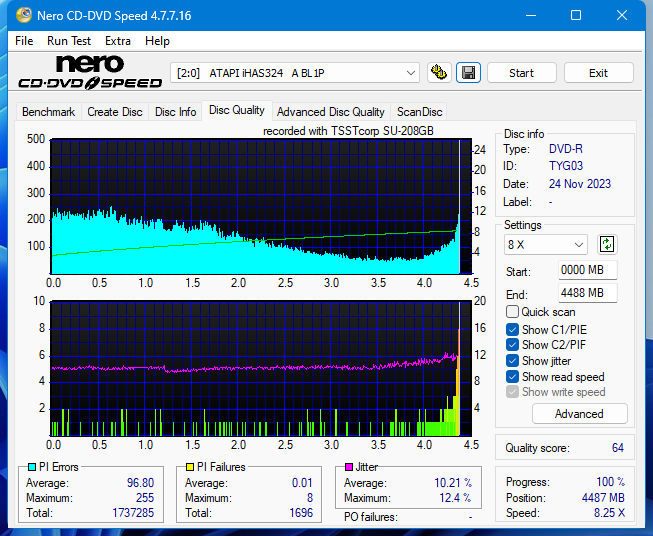This screenshot has width=653, height=536.
Task: Click PI Errors total 1737285
Action: click(x=133, y=513)
